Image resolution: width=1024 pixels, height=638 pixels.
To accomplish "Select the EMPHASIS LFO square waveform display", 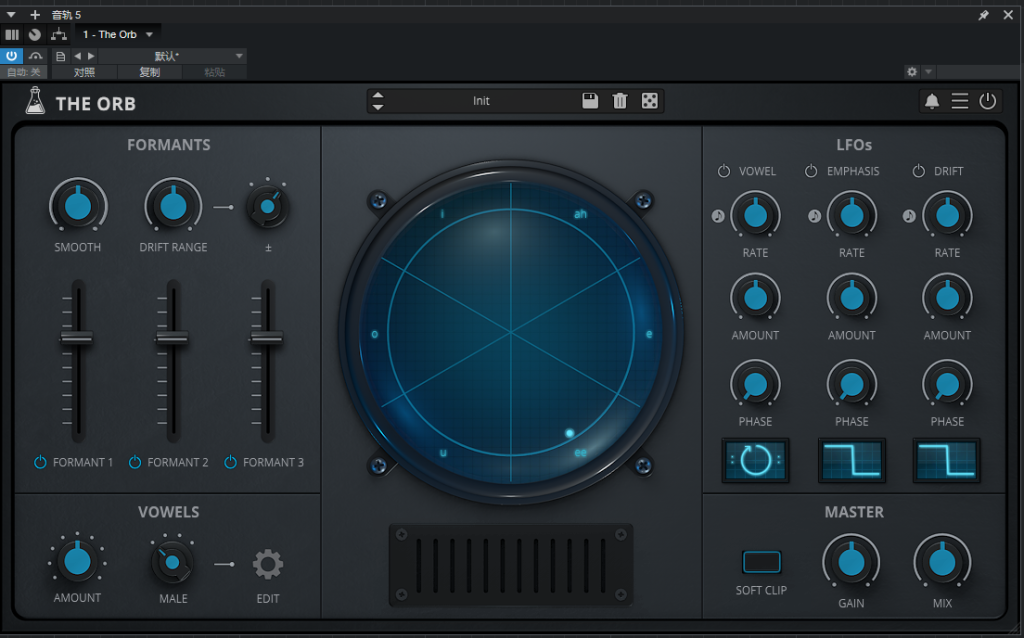I will (x=852, y=460).
